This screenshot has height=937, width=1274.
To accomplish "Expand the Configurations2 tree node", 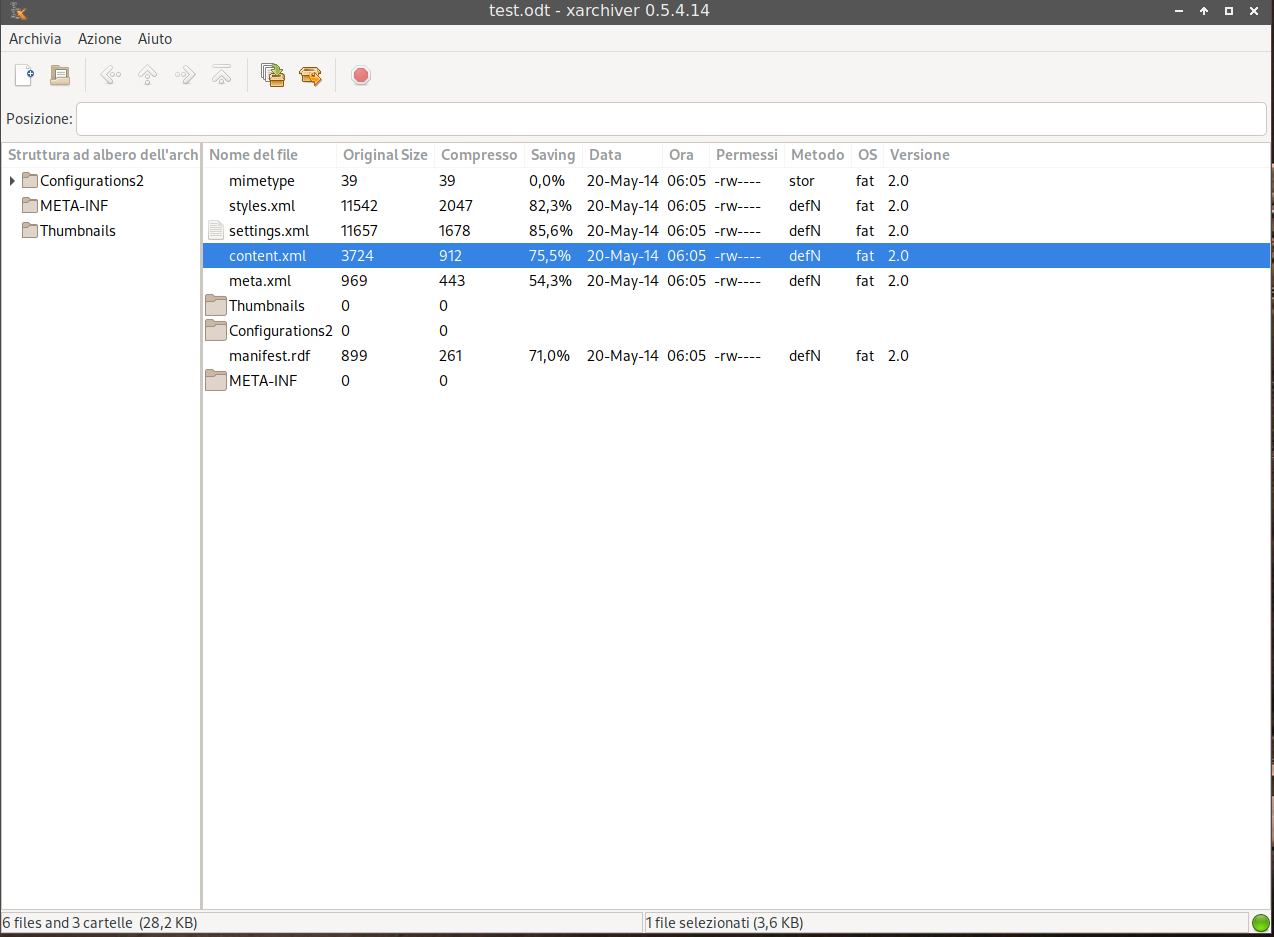I will tap(12, 181).
